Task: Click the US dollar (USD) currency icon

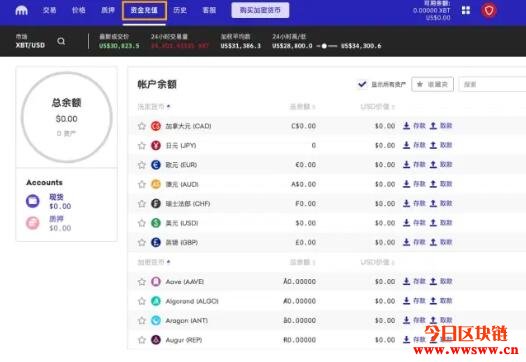Action: (156, 223)
